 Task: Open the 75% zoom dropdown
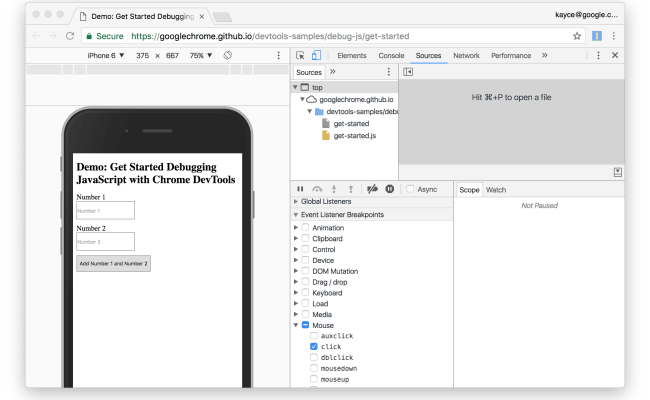(x=201, y=55)
